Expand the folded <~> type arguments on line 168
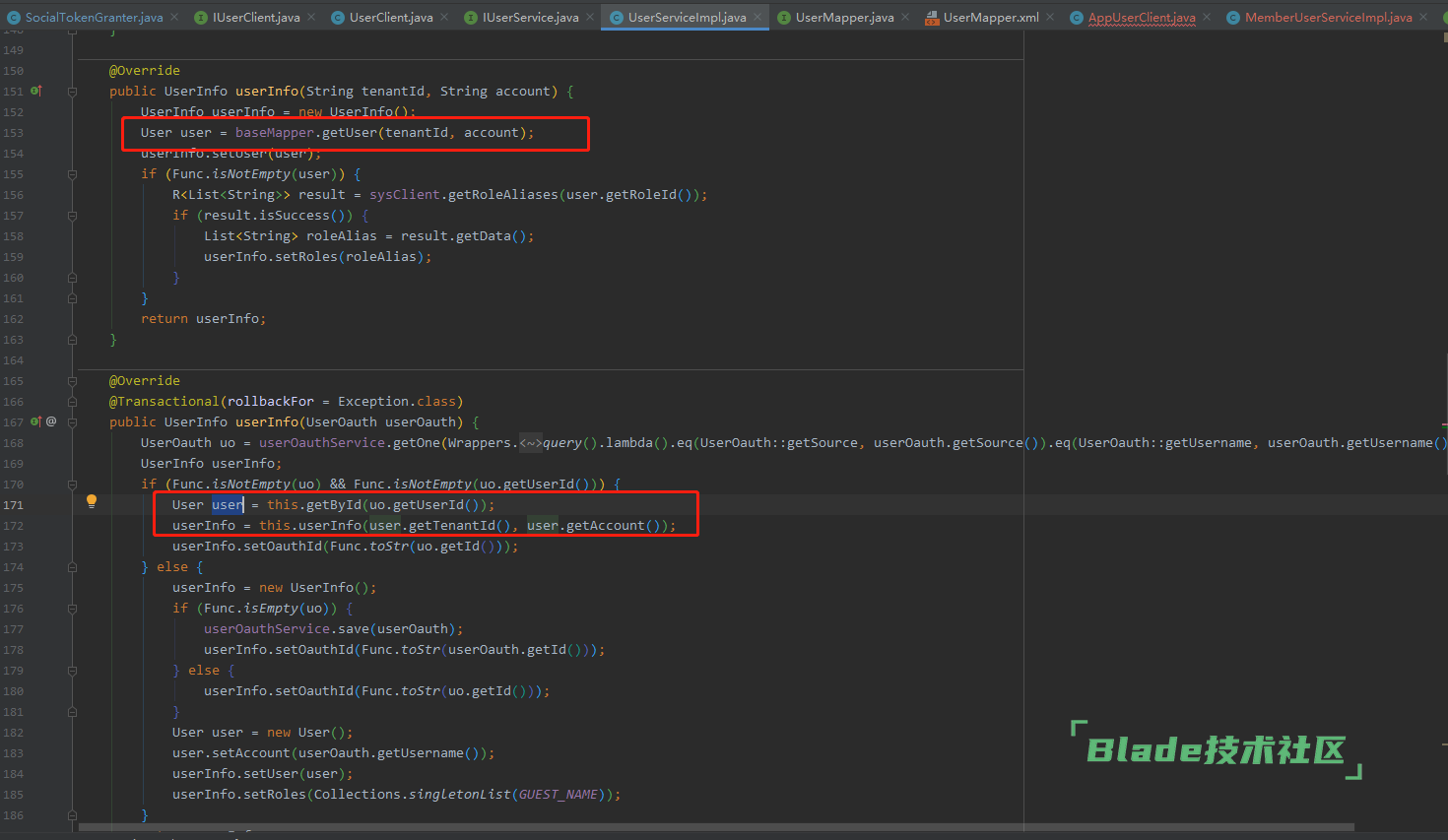Screen dimensions: 1448x840 click(x=531, y=443)
